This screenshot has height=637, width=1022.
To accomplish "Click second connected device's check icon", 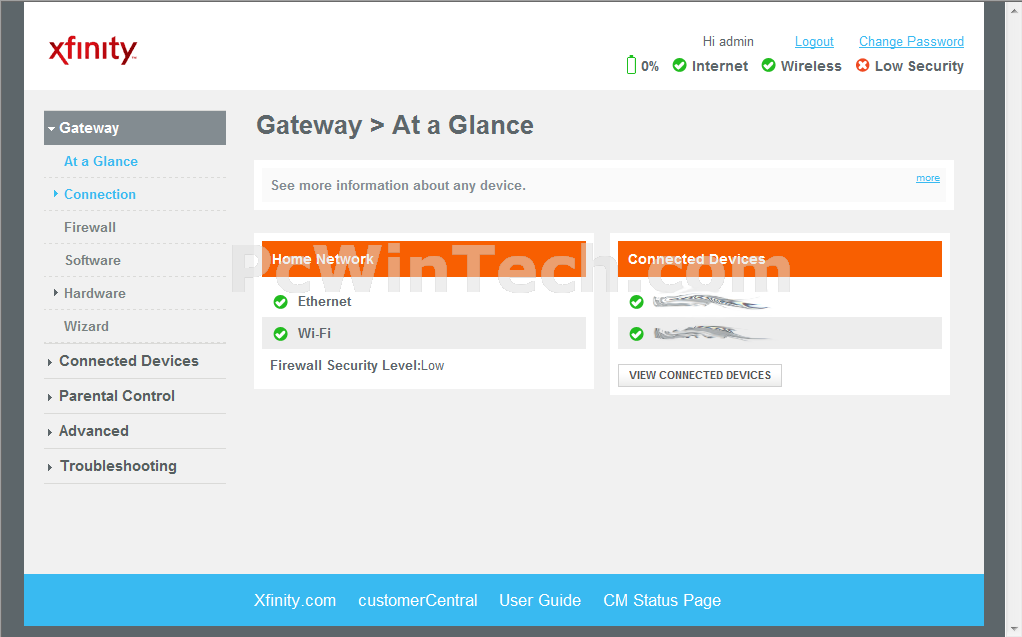I will (x=636, y=334).
